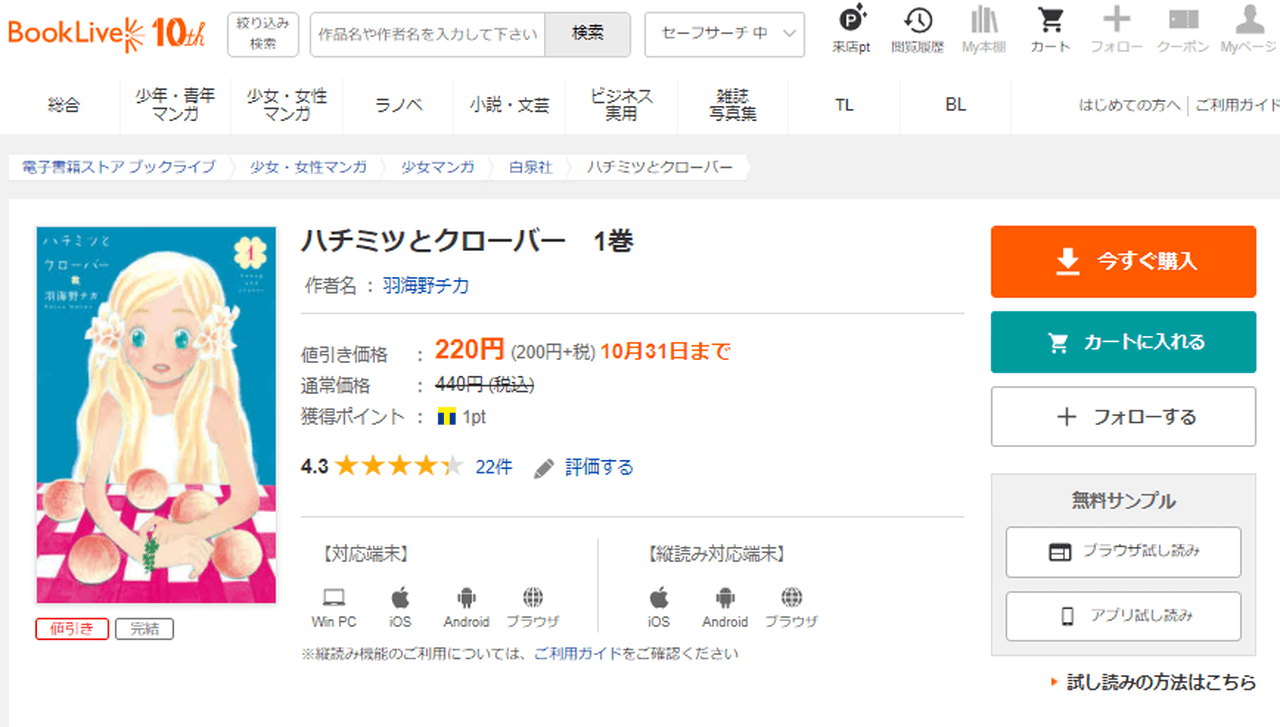1280x727 pixels.
Task: Click the フォロー plus icon in header
Action: [x=1116, y=22]
